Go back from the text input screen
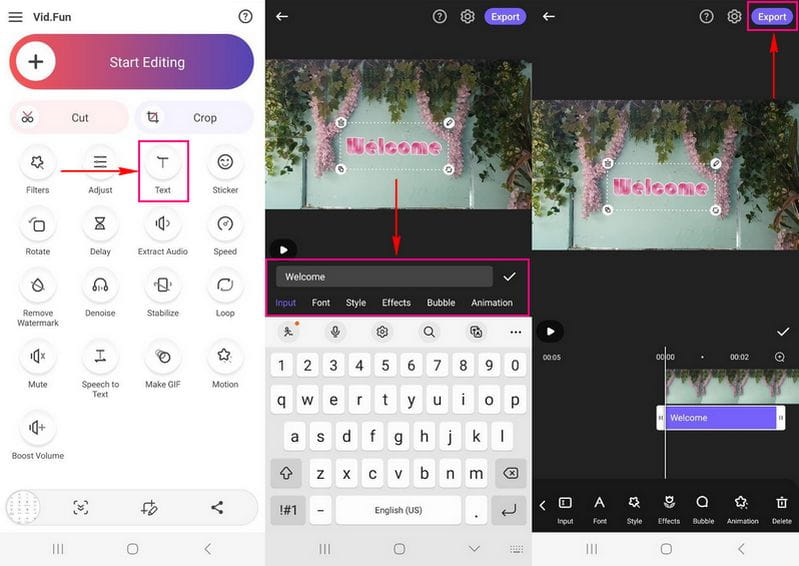The width and height of the screenshot is (799, 566). (282, 17)
